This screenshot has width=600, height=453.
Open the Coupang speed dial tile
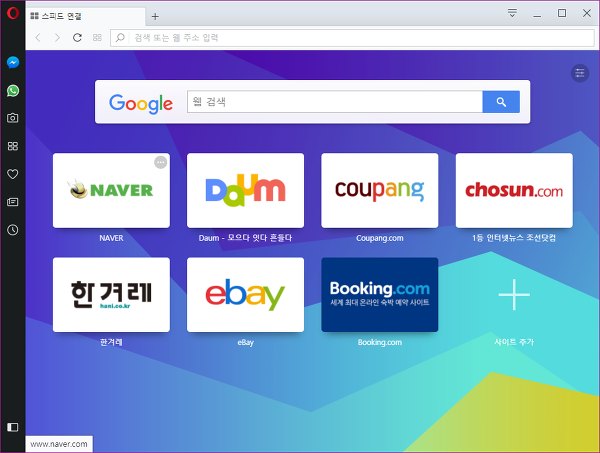pos(380,191)
